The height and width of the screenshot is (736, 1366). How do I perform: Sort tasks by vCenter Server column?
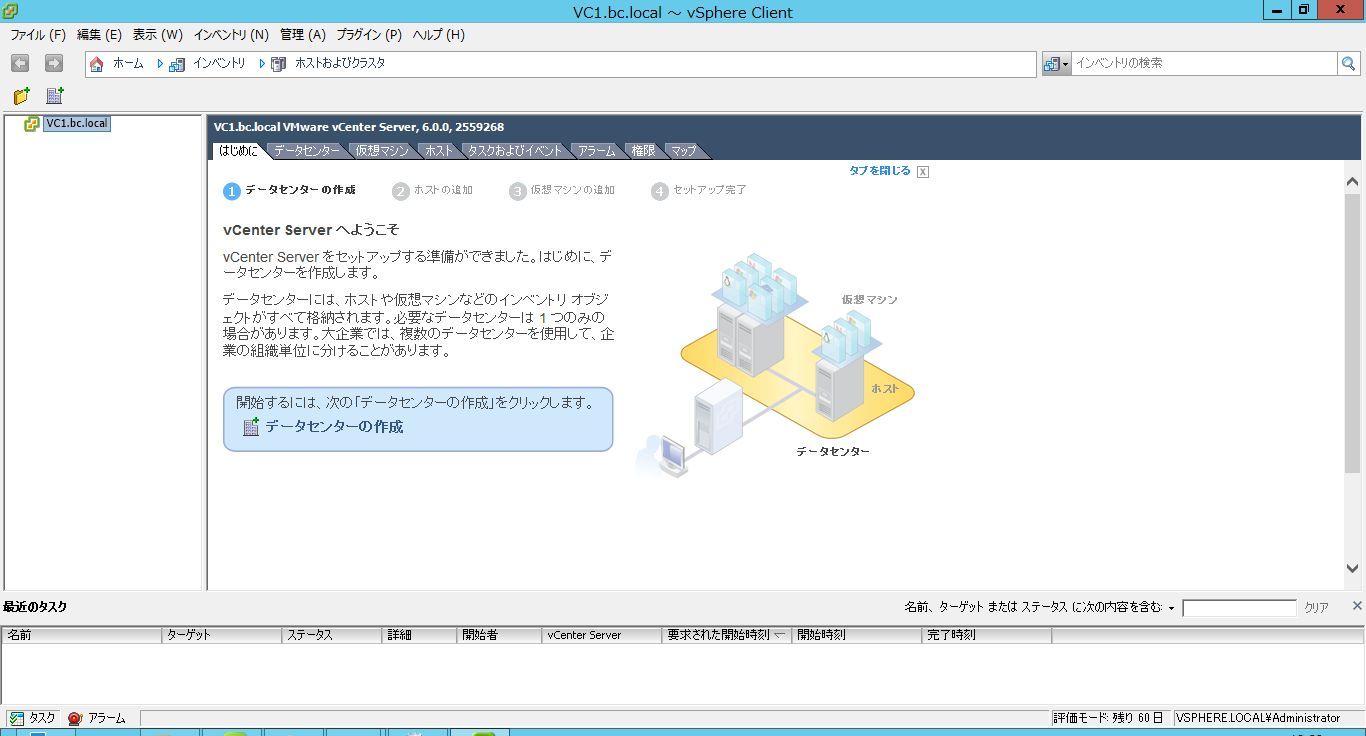point(602,635)
